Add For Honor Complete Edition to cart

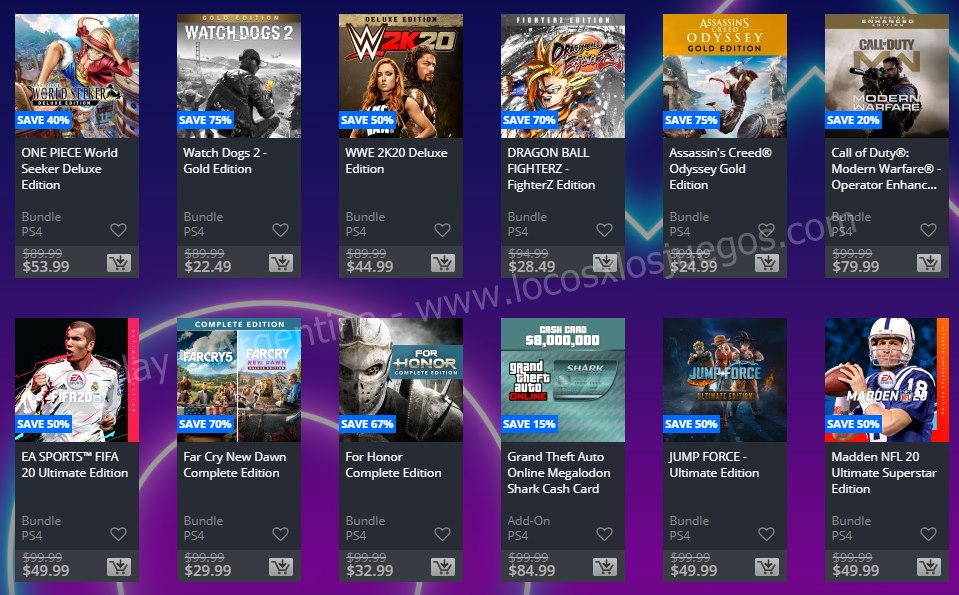click(x=443, y=567)
